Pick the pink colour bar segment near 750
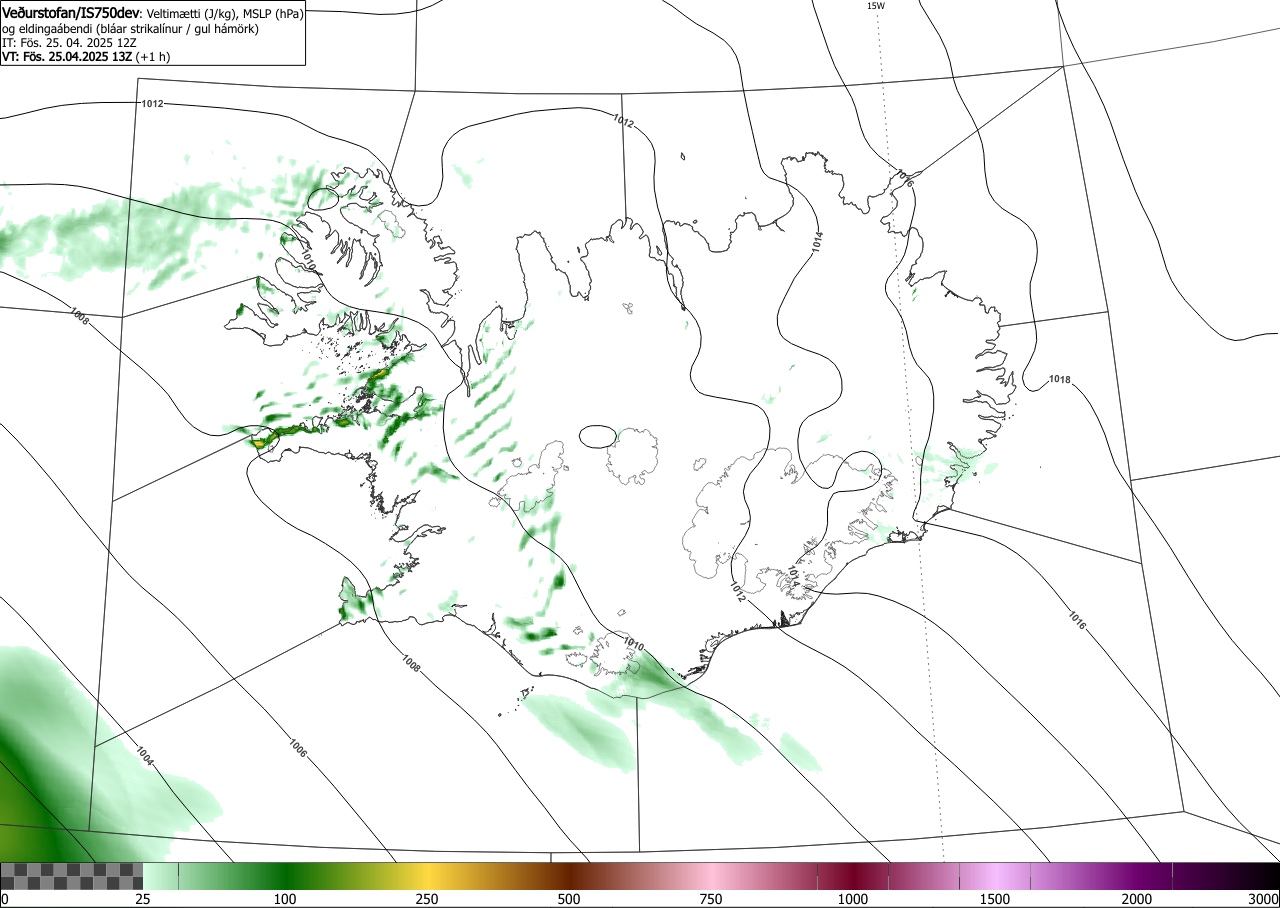This screenshot has width=1280, height=908. click(x=711, y=876)
